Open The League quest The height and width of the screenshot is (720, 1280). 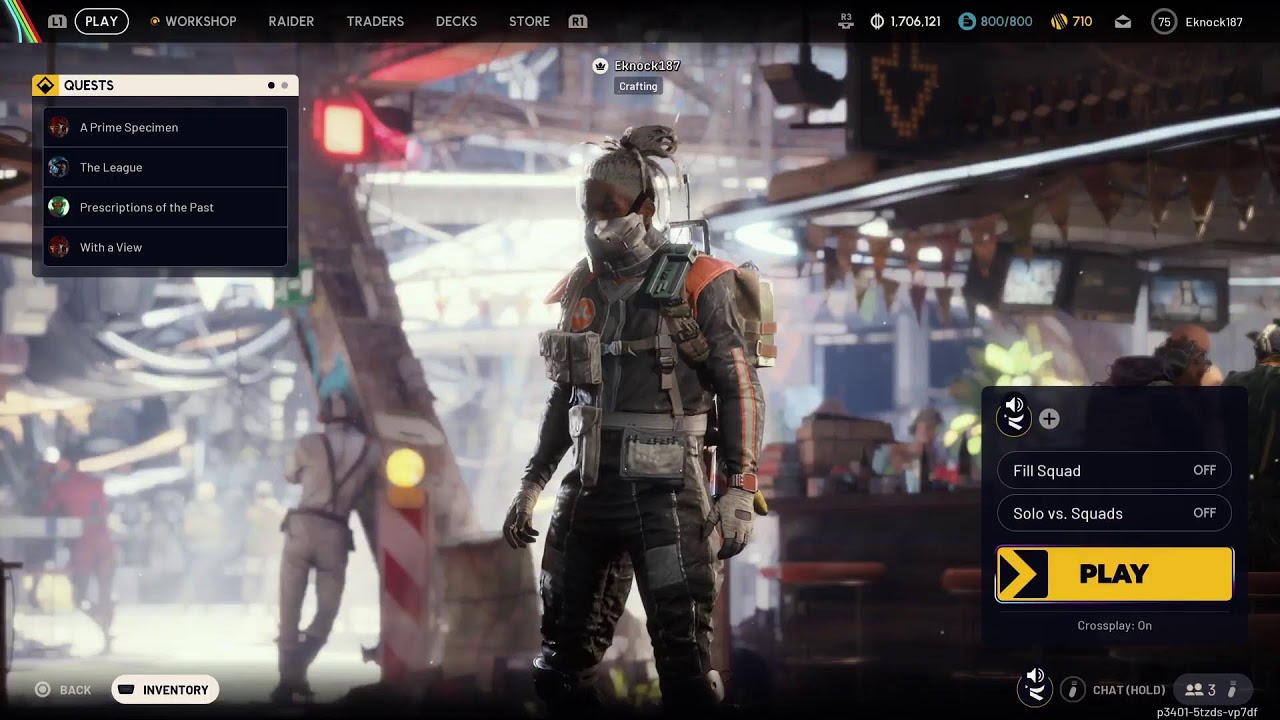(x=165, y=167)
